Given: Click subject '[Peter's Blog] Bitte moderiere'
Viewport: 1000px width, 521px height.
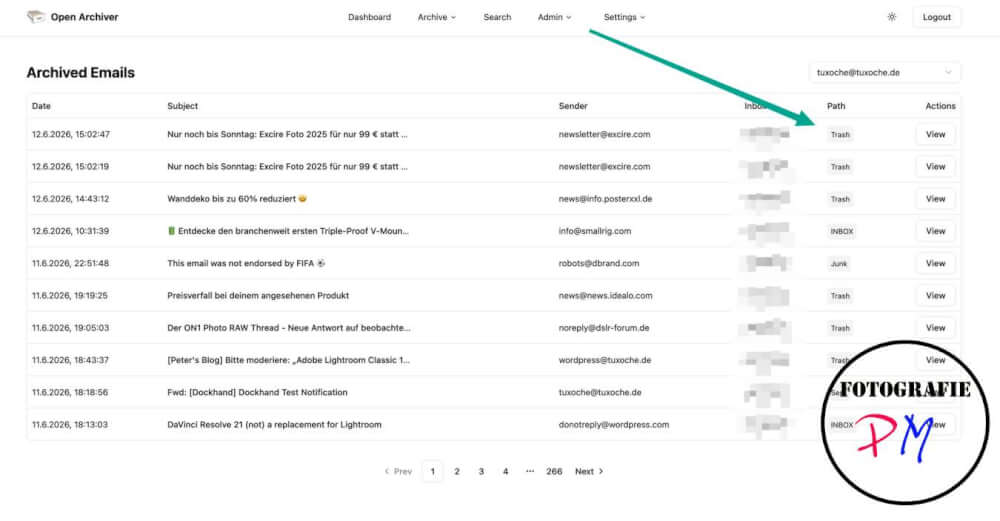Looking at the screenshot, I should point(288,360).
